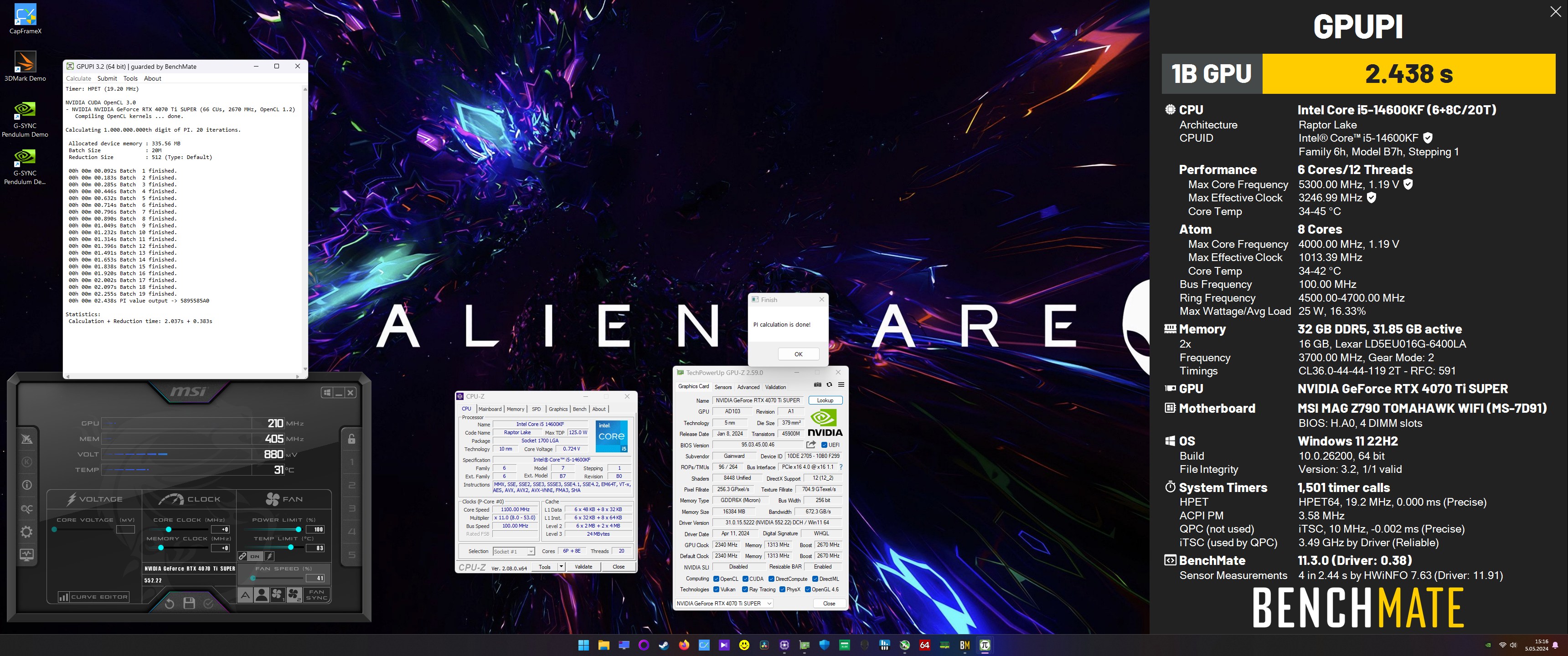Apply Afterburner settings with checkmark icon
Screen dimensions: 1568x656
coord(208,603)
